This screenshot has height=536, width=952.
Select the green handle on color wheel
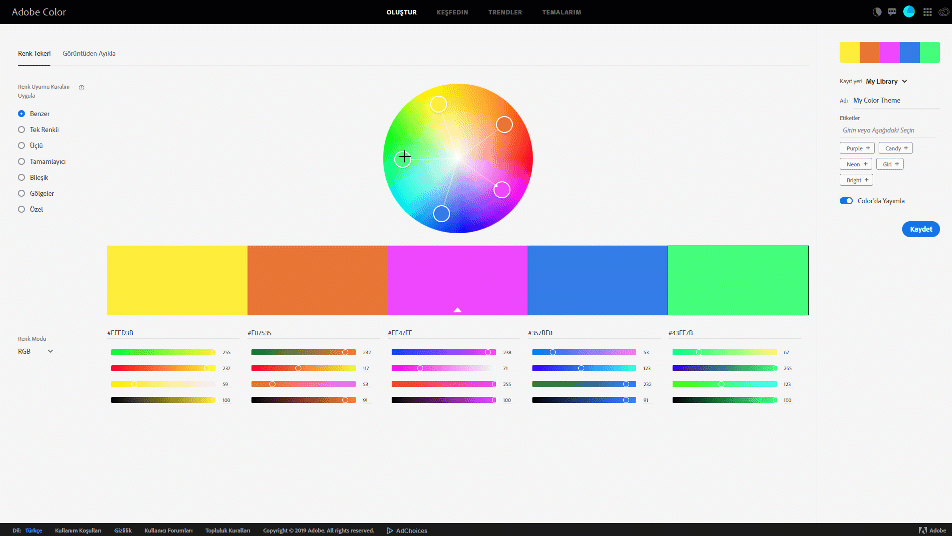coord(403,158)
